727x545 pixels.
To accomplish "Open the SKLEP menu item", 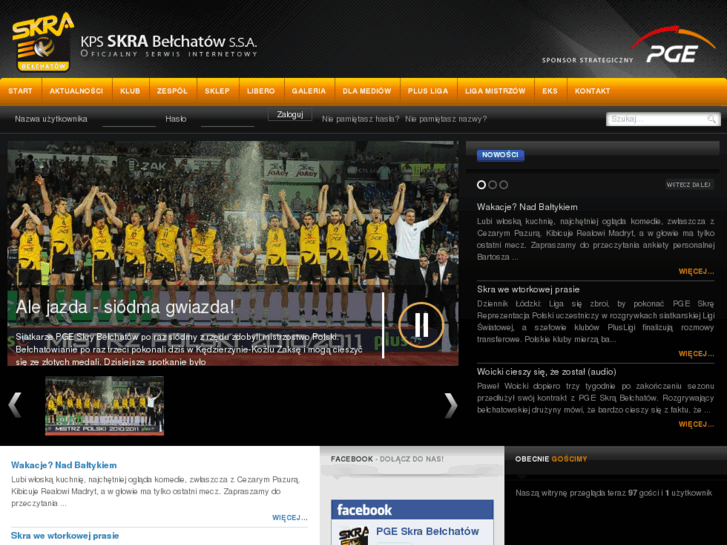I will tap(217, 91).
